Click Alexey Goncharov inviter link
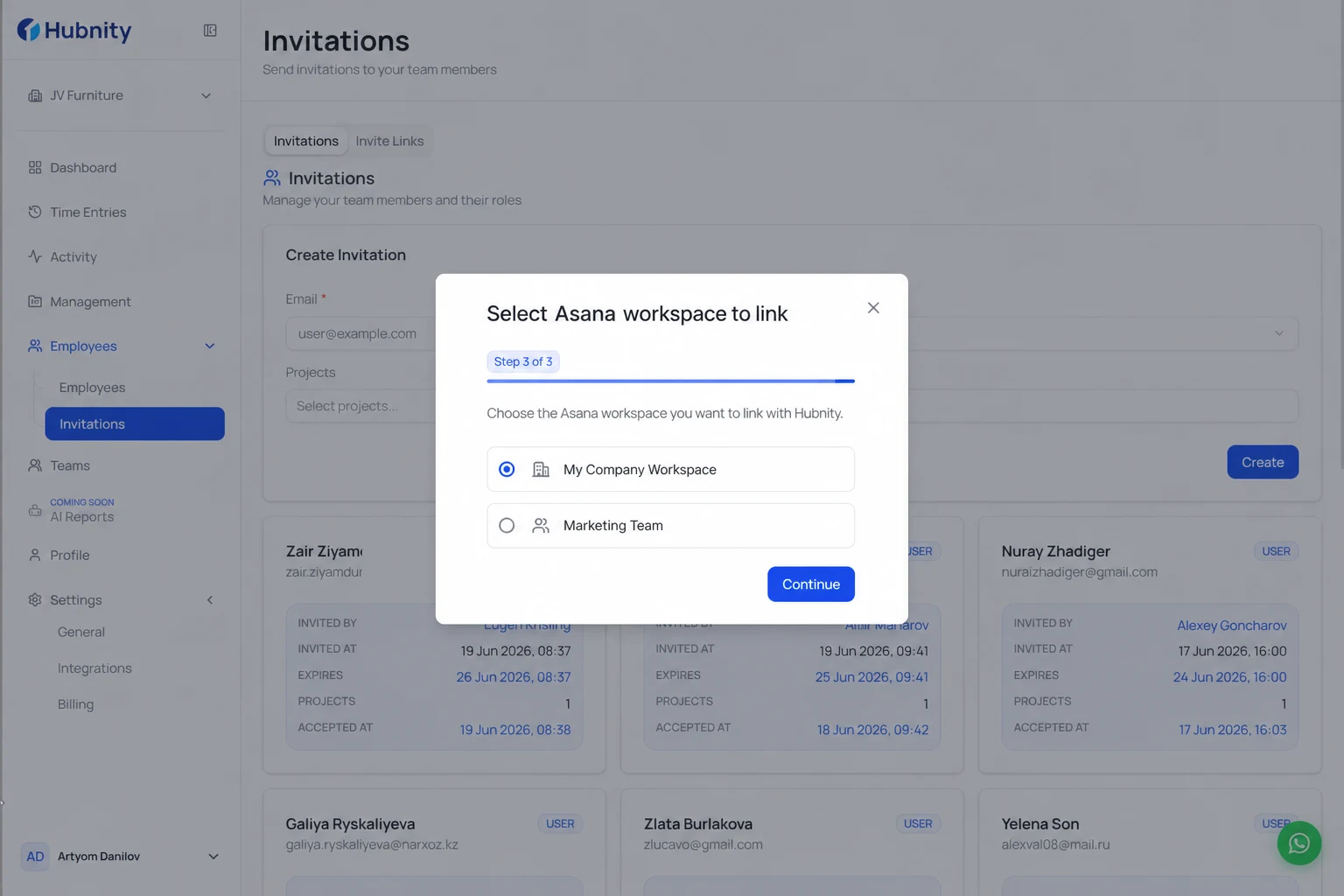 [x=1232, y=626]
